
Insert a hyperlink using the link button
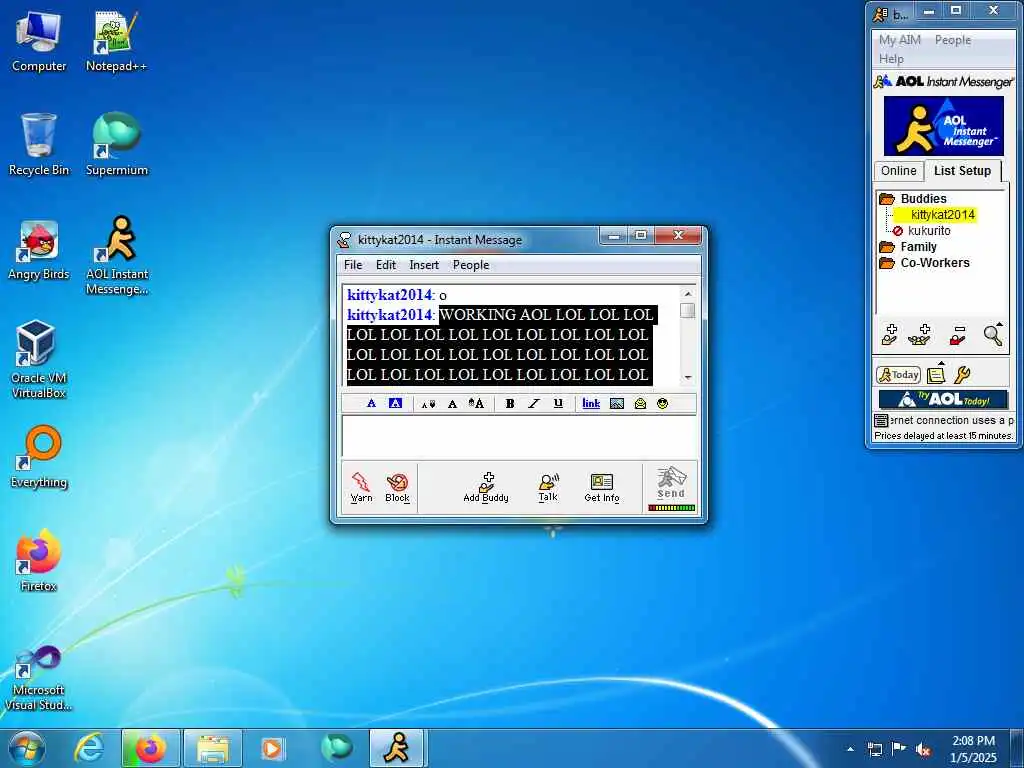[591, 404]
